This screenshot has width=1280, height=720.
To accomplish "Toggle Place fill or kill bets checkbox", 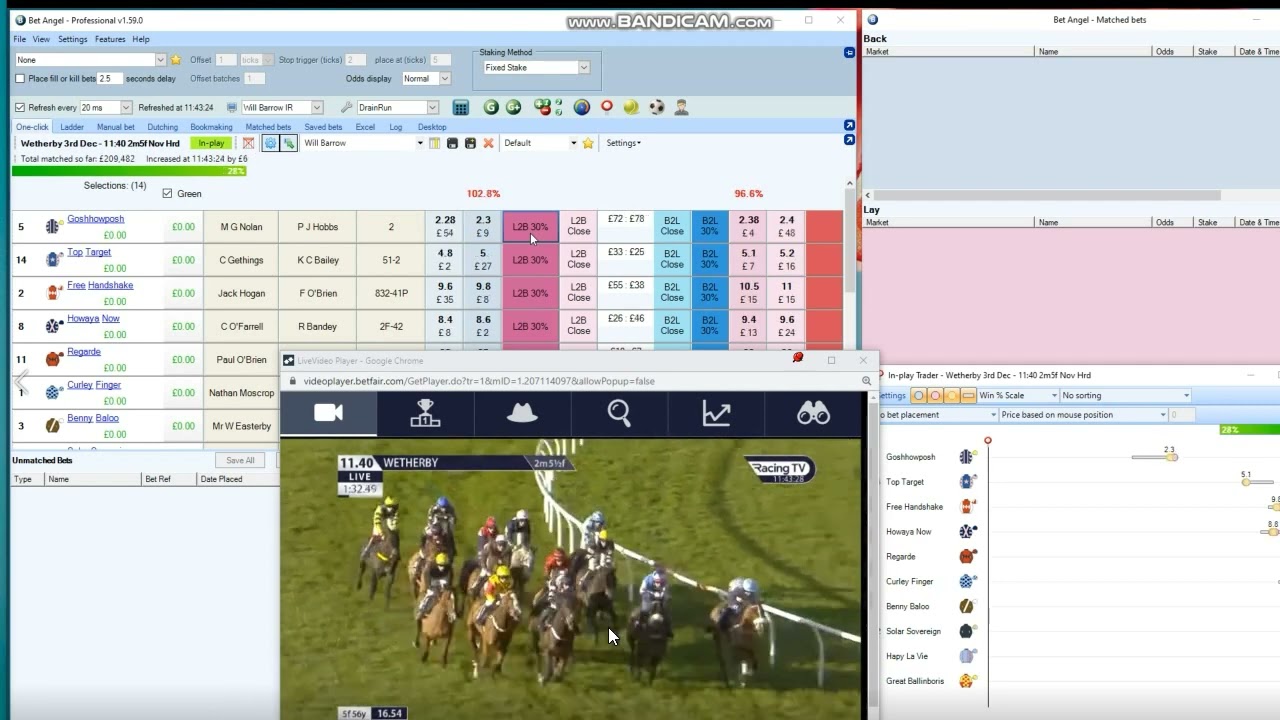I will (20, 78).
